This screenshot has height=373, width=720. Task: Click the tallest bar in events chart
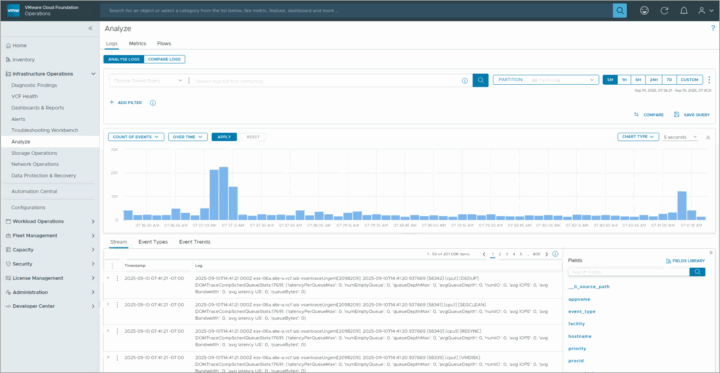[x=224, y=193]
